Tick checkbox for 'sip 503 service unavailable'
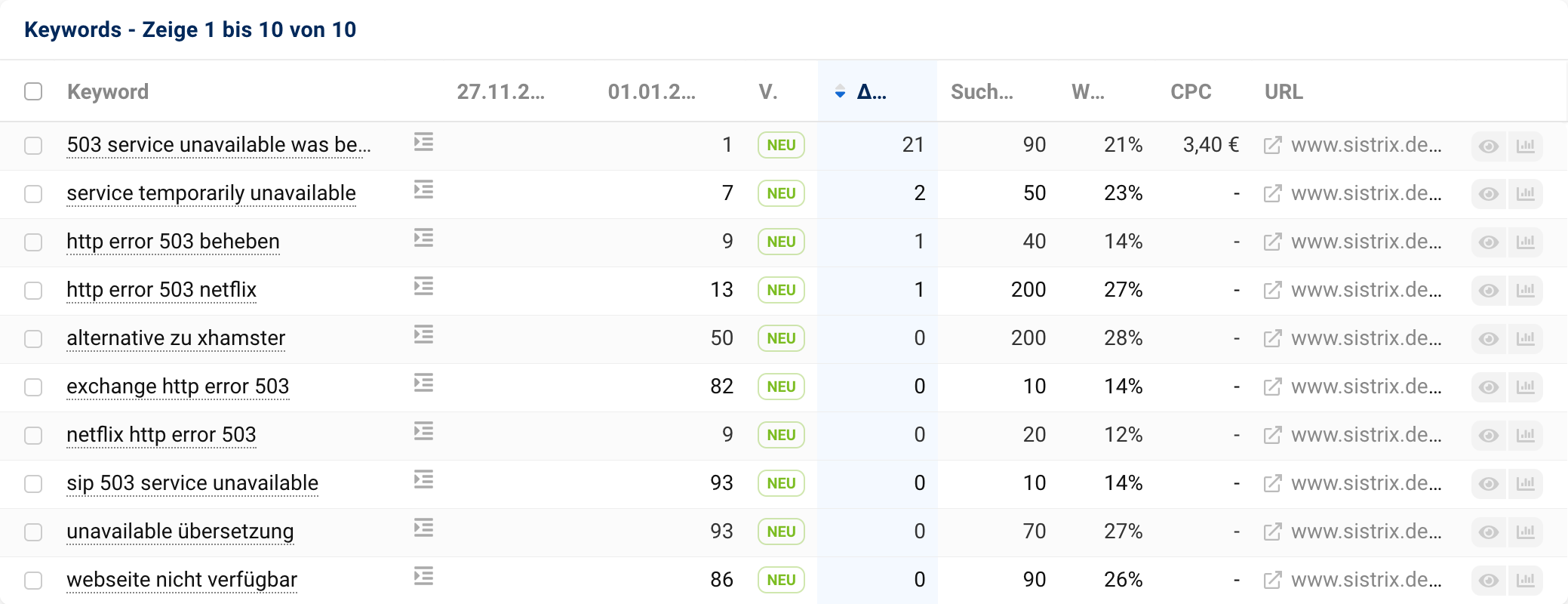 click(33, 484)
